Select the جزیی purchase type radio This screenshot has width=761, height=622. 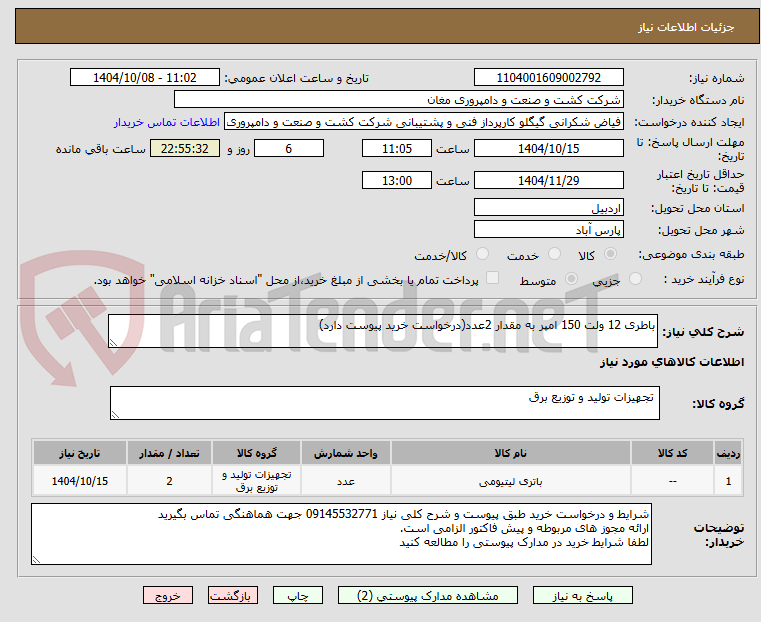click(635, 278)
